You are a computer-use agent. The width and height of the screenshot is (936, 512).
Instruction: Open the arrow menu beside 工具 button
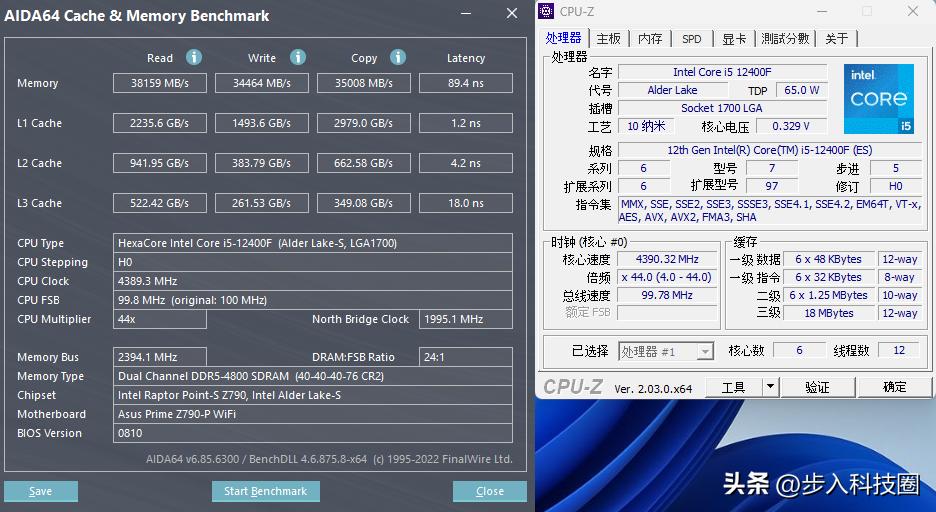point(769,387)
